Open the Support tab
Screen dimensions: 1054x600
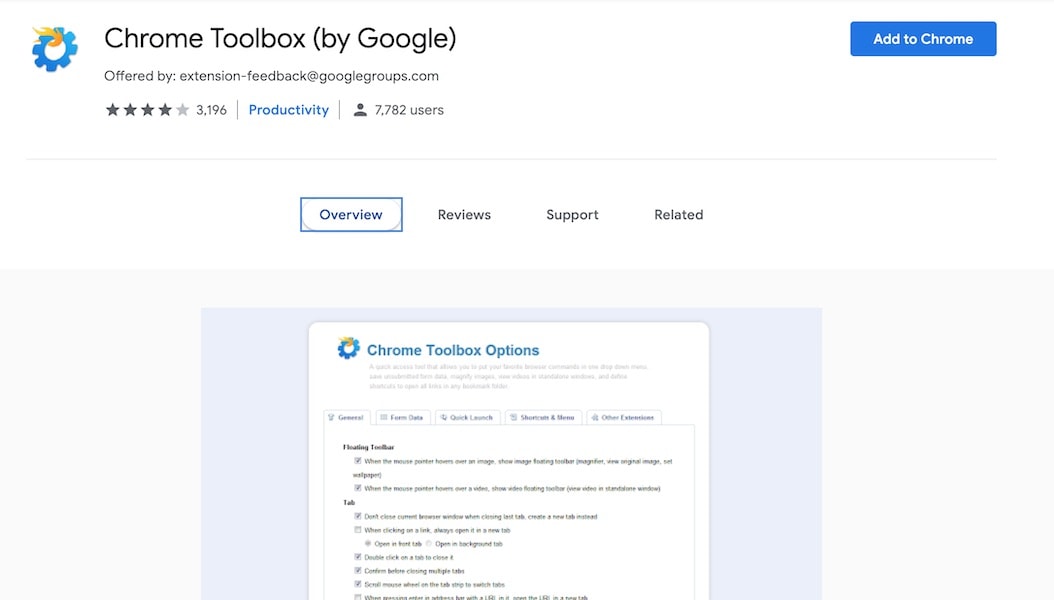(x=571, y=214)
